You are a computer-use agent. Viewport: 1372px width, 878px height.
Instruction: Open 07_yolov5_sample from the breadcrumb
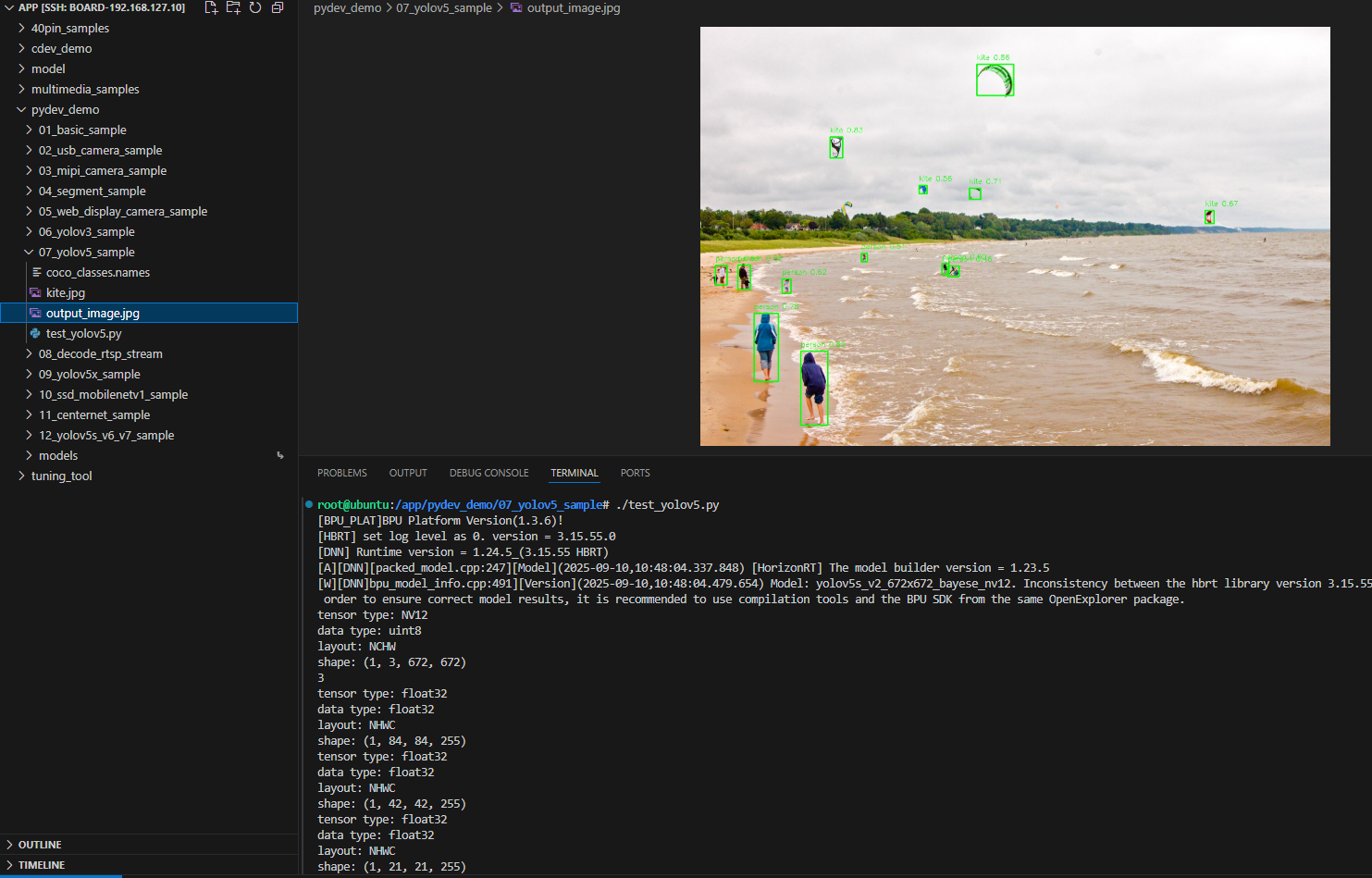click(x=444, y=7)
